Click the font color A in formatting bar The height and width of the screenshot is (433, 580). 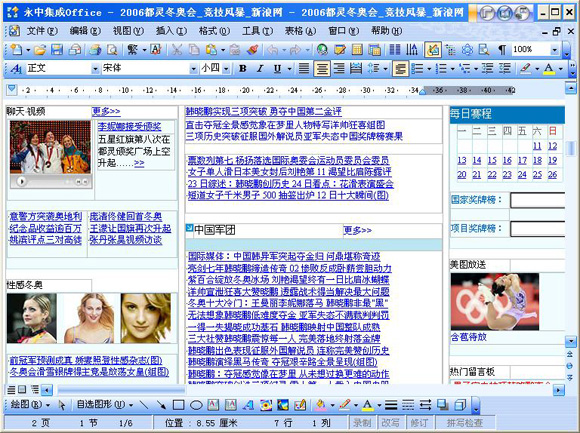pos(549,68)
